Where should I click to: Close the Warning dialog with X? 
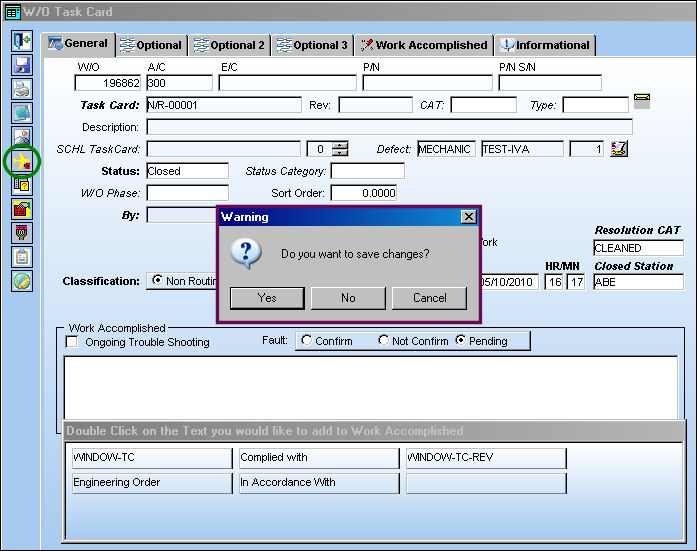pyautogui.click(x=469, y=217)
